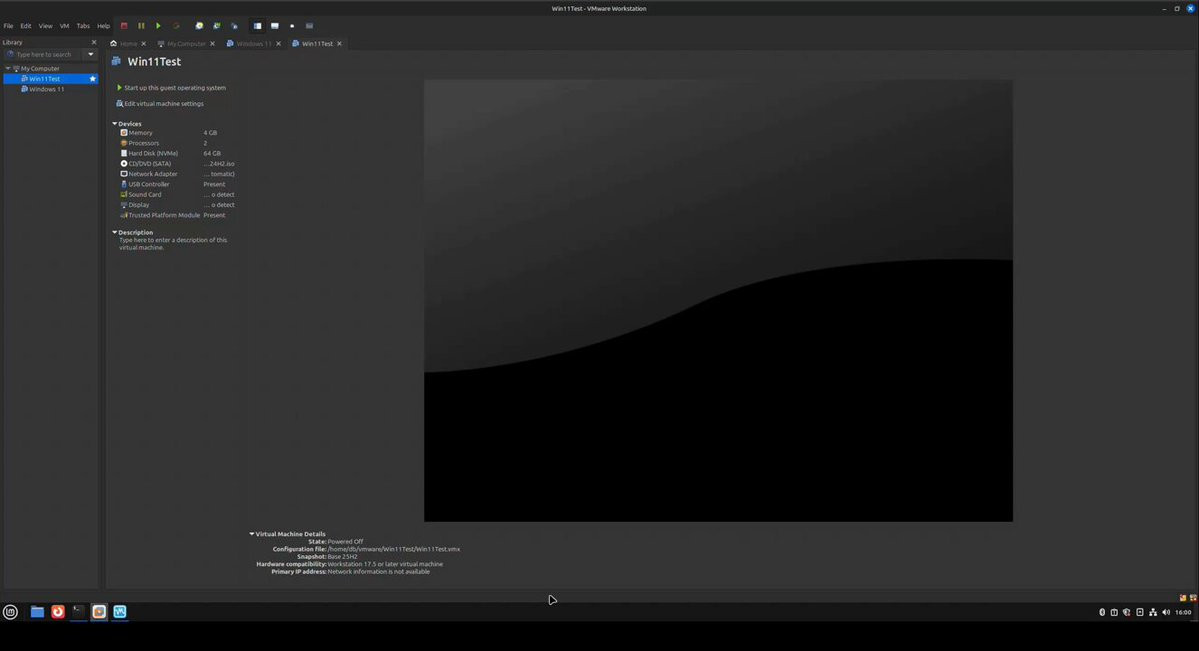Open the Snapshot Manager toolbar icon
The height and width of the screenshot is (651, 1199).
point(234,26)
